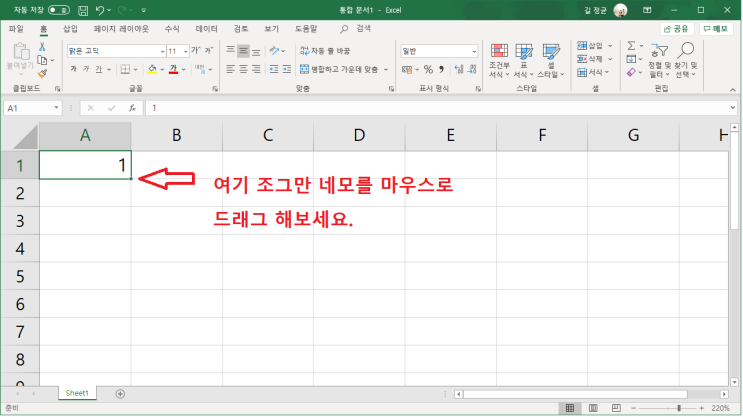Click the Increase Decimal icon
743x417 pixels.
(x=459, y=70)
